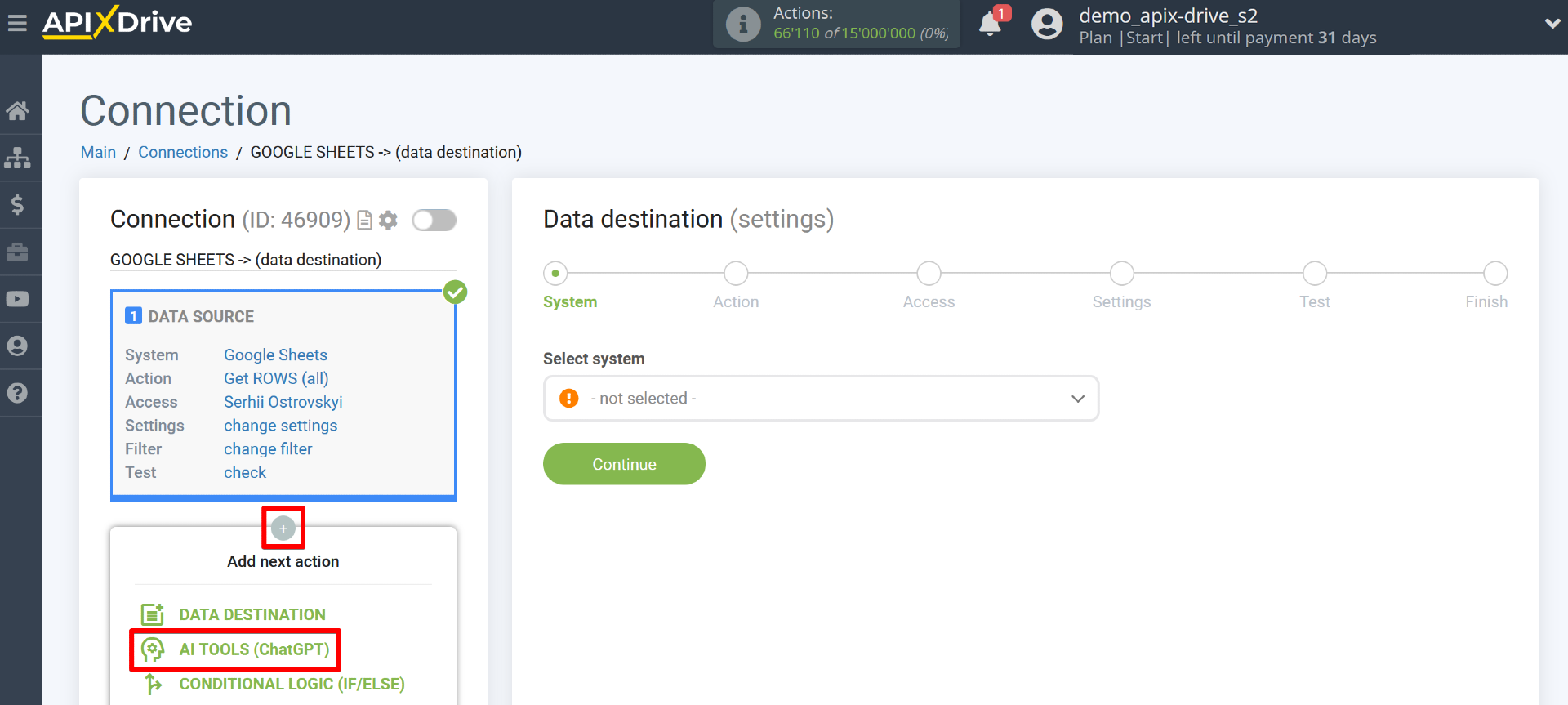Viewport: 1568px width, 705px height.
Task: Open the Connections breadcrumb link
Action: click(183, 152)
